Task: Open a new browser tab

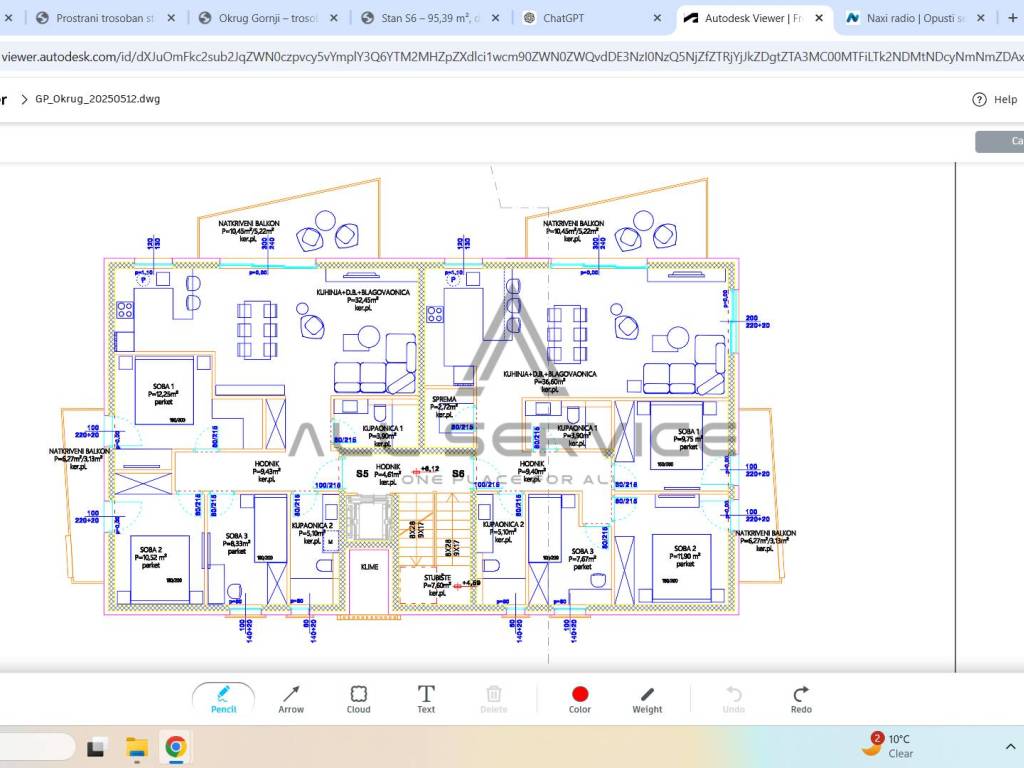Action: (1010, 18)
